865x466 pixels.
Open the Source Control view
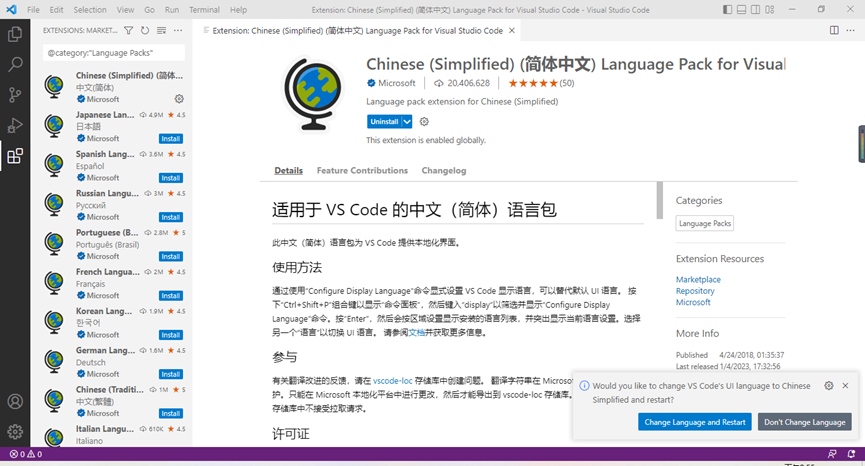[15, 95]
